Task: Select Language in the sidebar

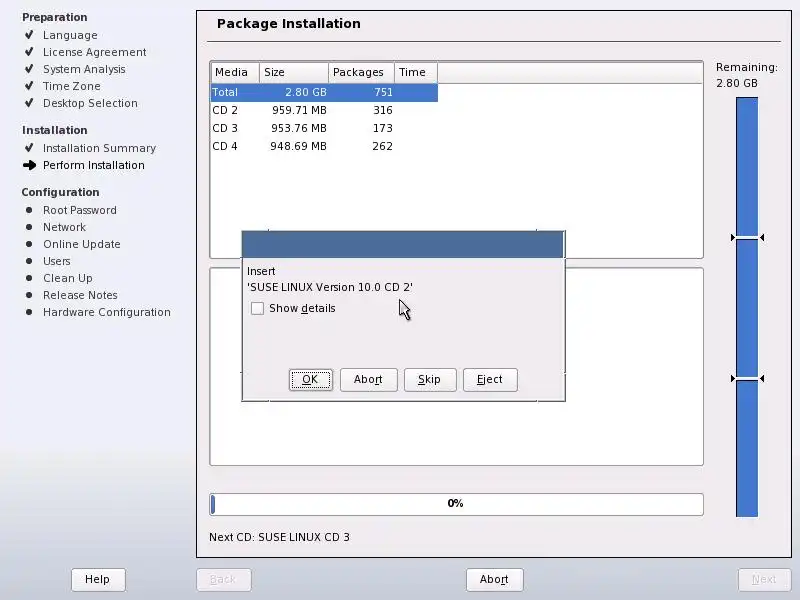Action: [70, 35]
